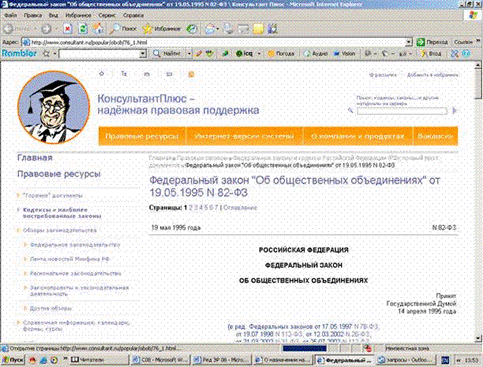Screen dimensions: 483x367
Task: Click the site search input field
Action: (402, 111)
